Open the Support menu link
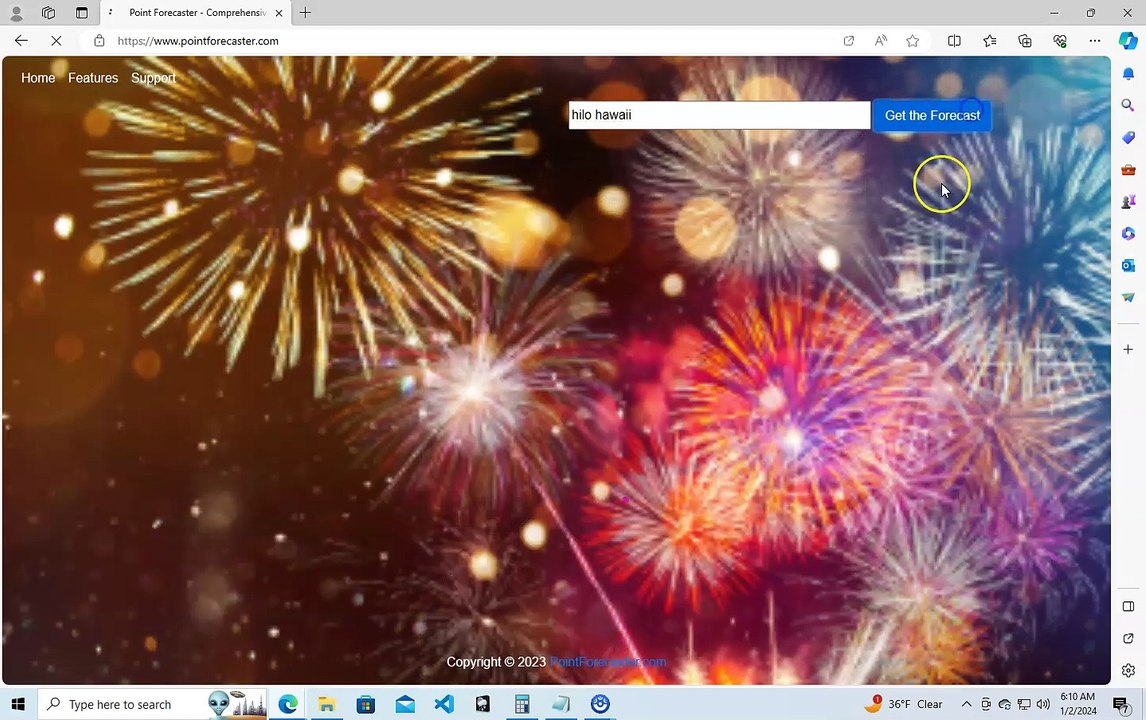1146x720 pixels. 153,78
